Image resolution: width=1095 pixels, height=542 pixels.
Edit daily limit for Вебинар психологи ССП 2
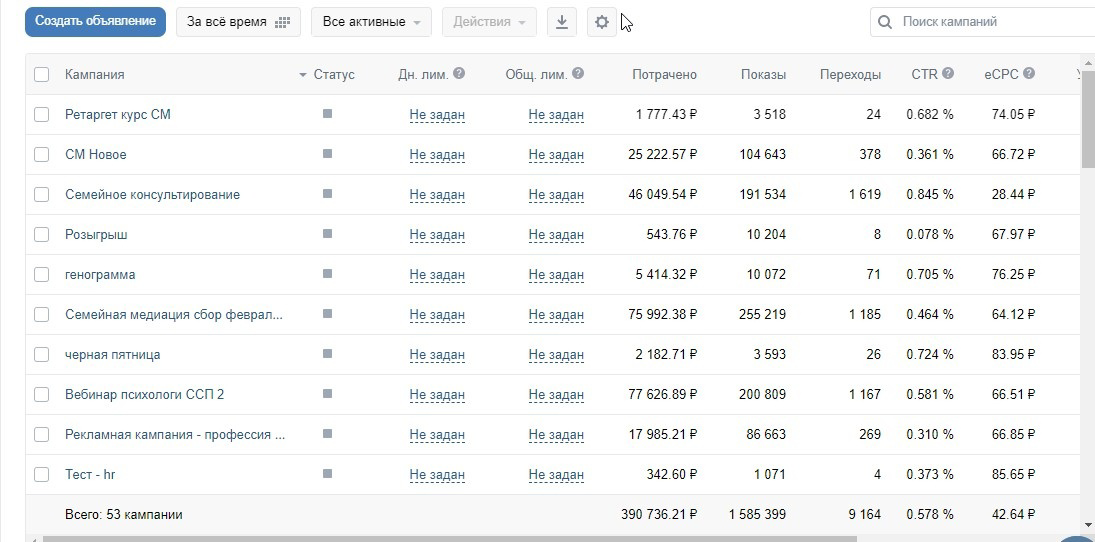(437, 395)
